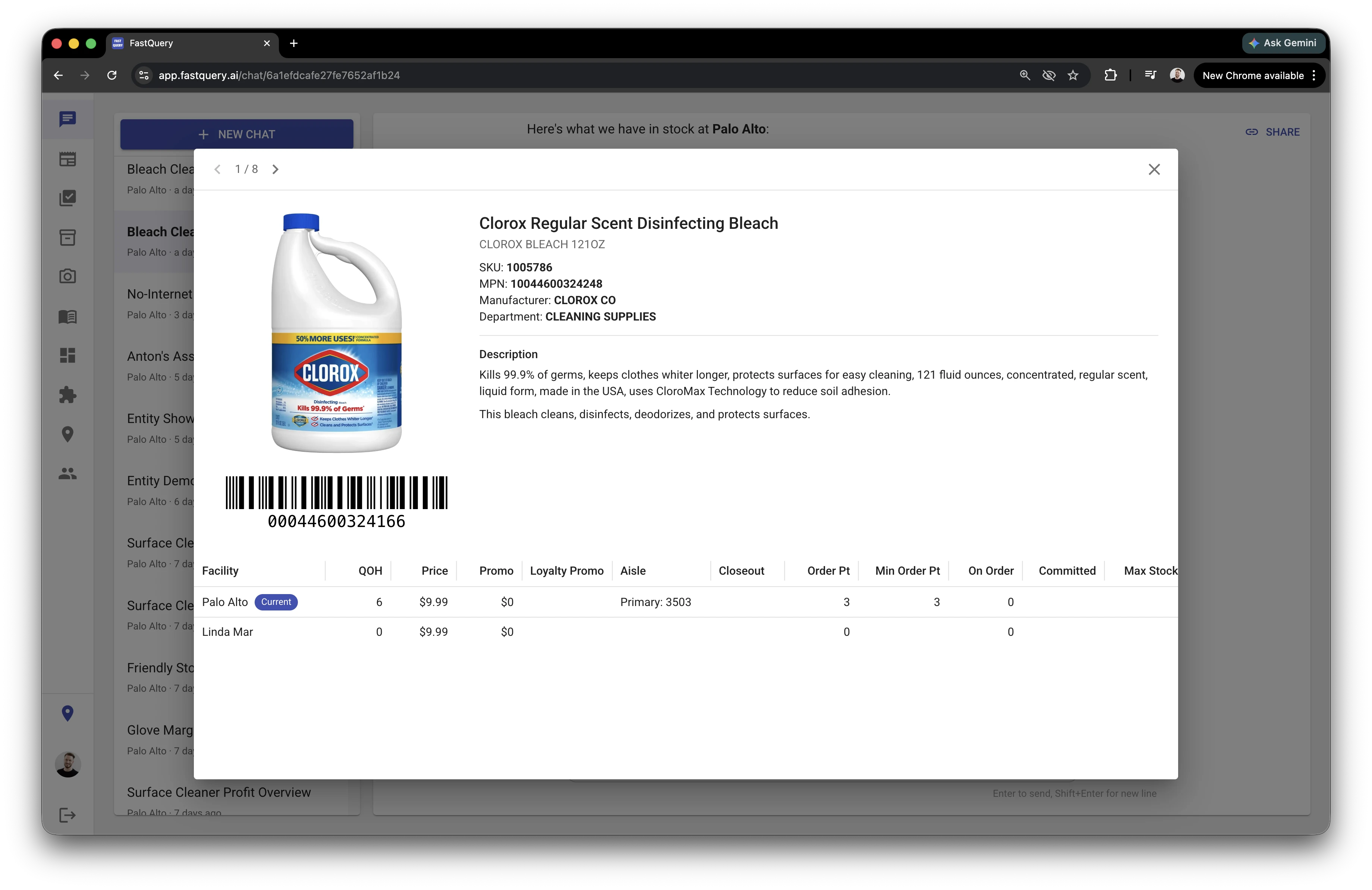Open the checklist library sidebar icon
The image size is (1372, 890).
[67, 198]
